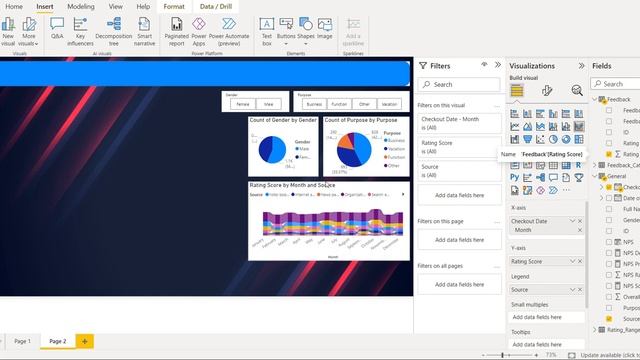The height and width of the screenshot is (360, 640).
Task: Select Vacation in the Purpose slicer
Action: [389, 104]
